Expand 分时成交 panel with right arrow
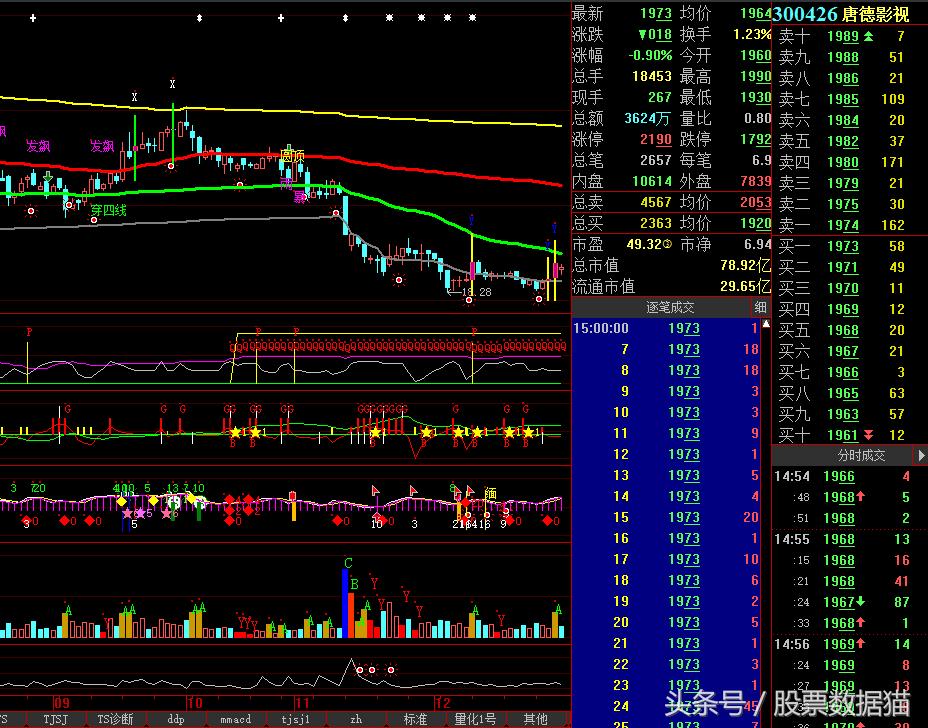928x728 pixels. point(919,455)
